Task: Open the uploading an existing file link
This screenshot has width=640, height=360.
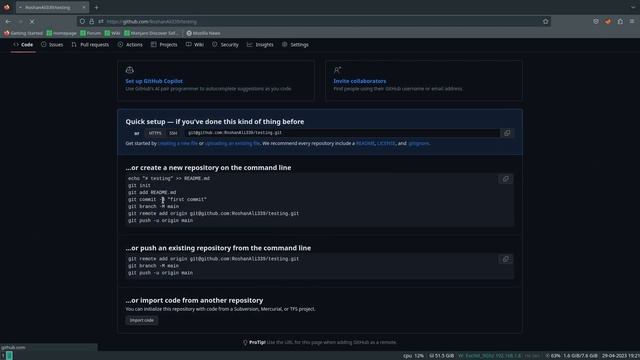Action: click(x=232, y=143)
